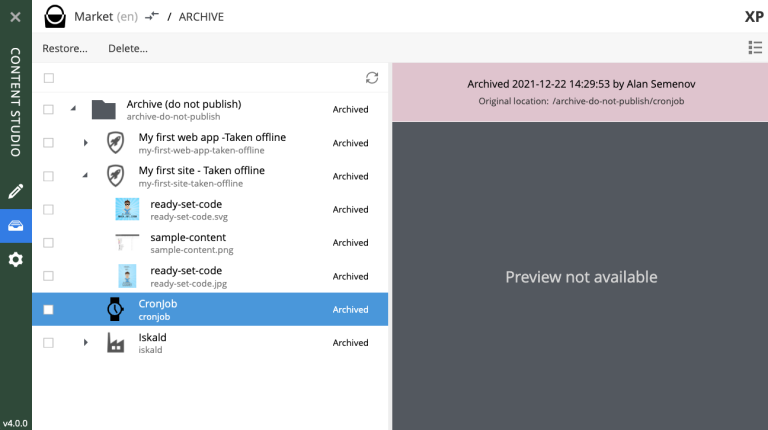Click the ready-set-code.jpg thumbnail
Screen dimensions: 768x430
[x=127, y=276]
